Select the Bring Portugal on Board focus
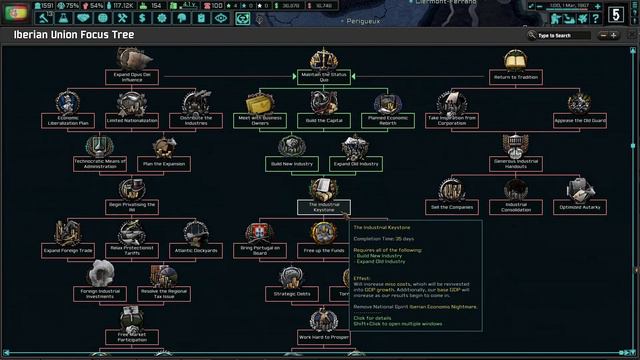The image size is (640, 360). (260, 251)
